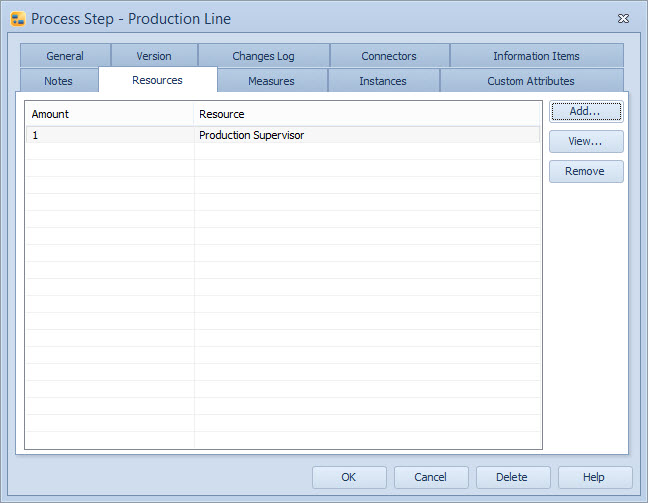The height and width of the screenshot is (503, 648).
Task: Remove the selected resource
Action: 585,171
